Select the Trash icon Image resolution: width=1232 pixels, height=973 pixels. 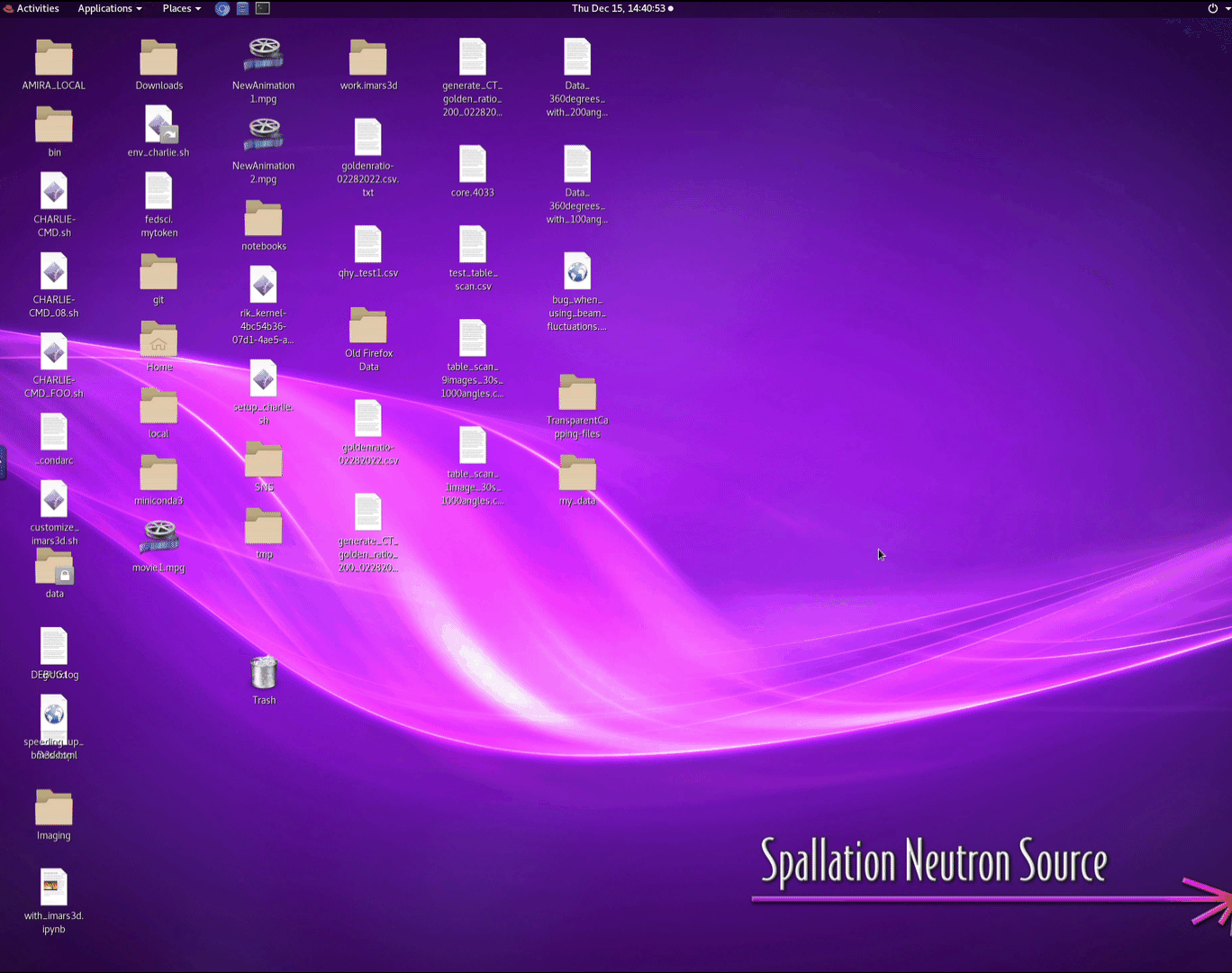coord(264,674)
